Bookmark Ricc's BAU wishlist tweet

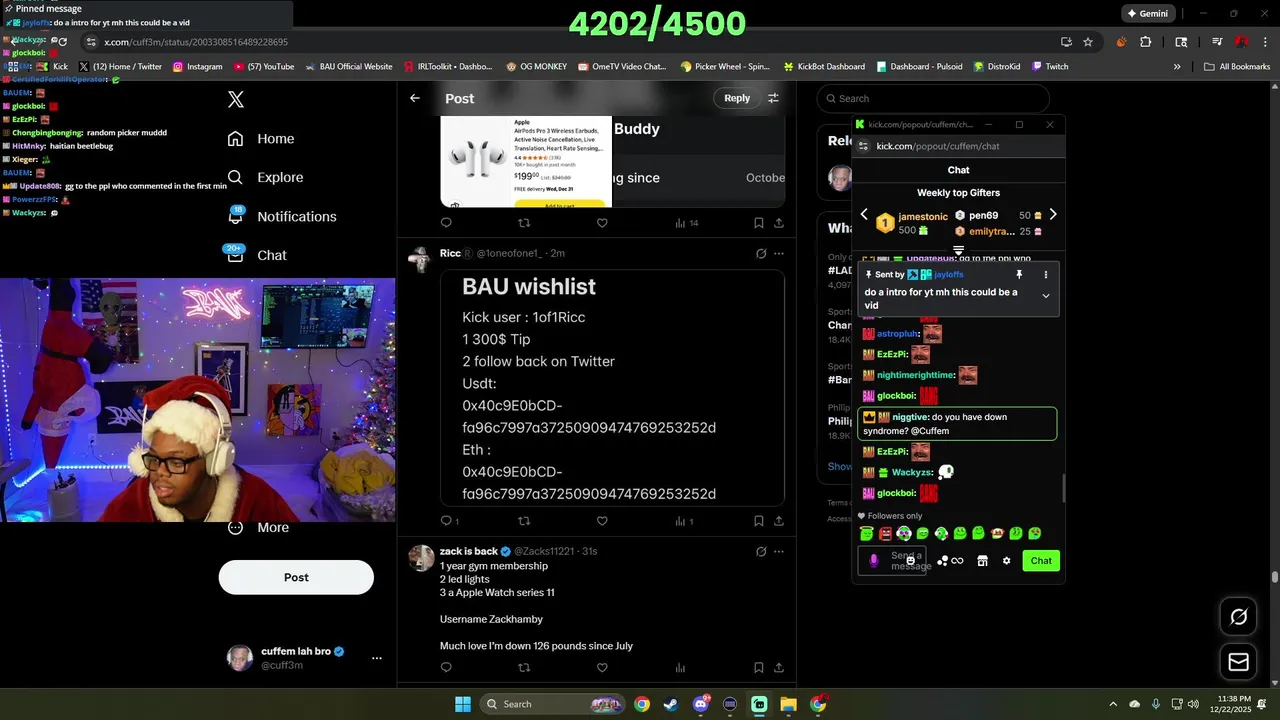[x=759, y=521]
